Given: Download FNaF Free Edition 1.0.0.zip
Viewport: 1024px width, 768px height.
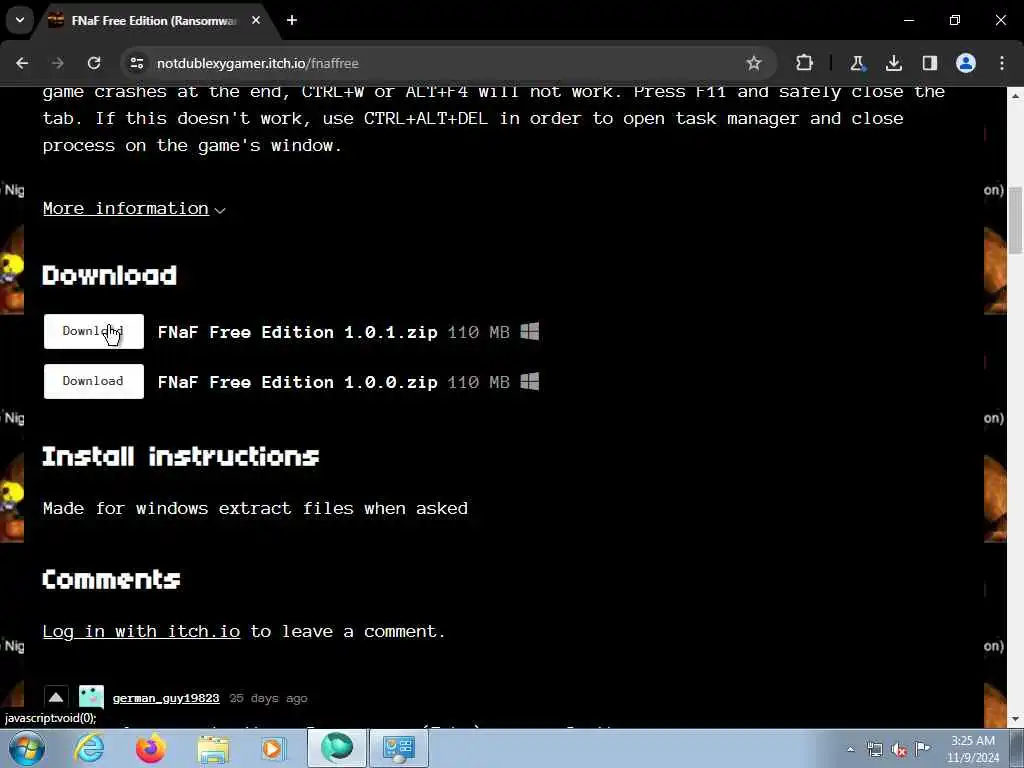Looking at the screenshot, I should coord(93,381).
